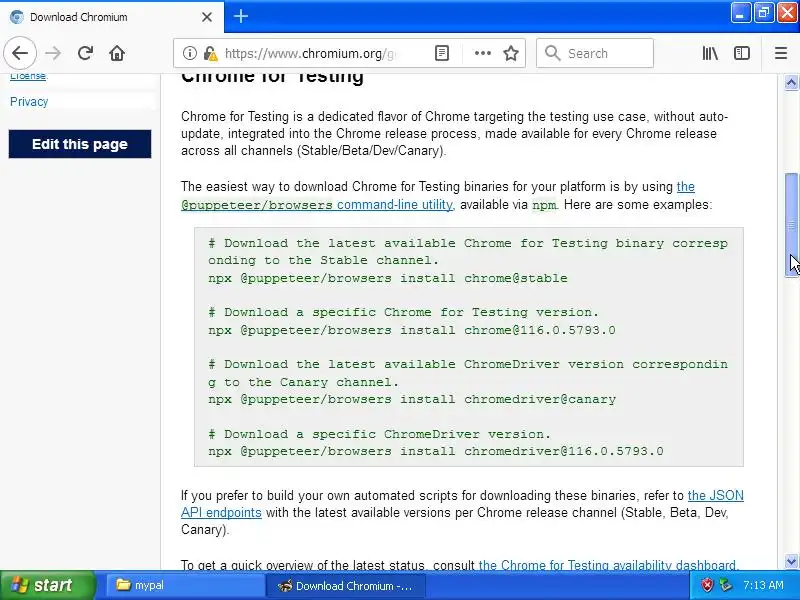This screenshot has width=800, height=600.
Task: Open the Privacy sidebar link
Action: point(29,102)
